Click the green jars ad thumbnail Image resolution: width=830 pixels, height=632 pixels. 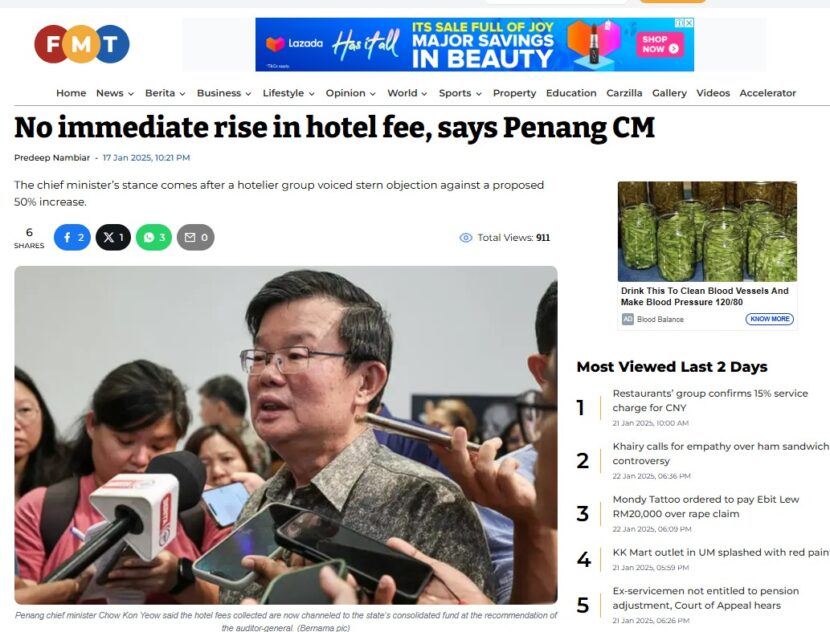point(707,231)
